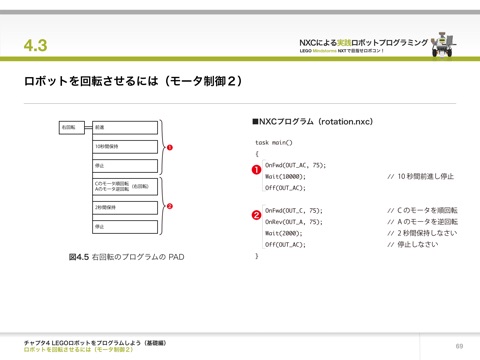
Task: Click the red marker 2 by the PAD brace
Action: point(170,206)
